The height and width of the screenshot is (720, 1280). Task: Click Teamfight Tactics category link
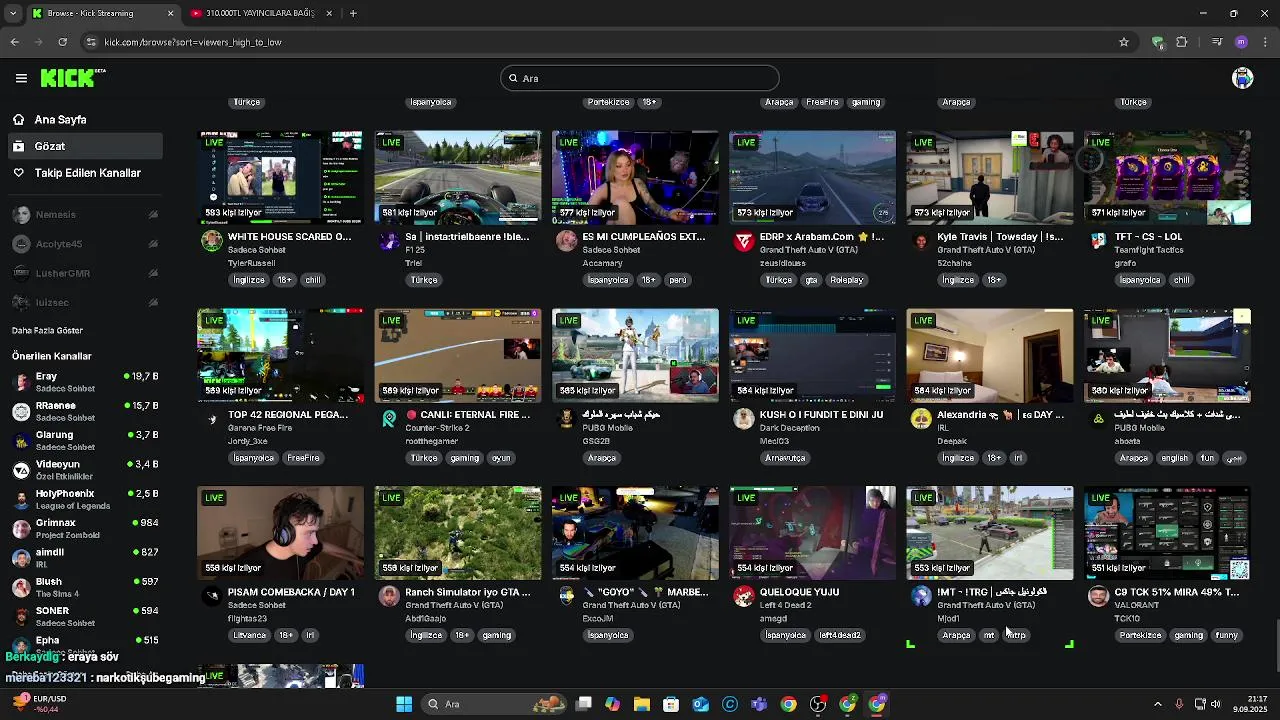pos(1148,250)
